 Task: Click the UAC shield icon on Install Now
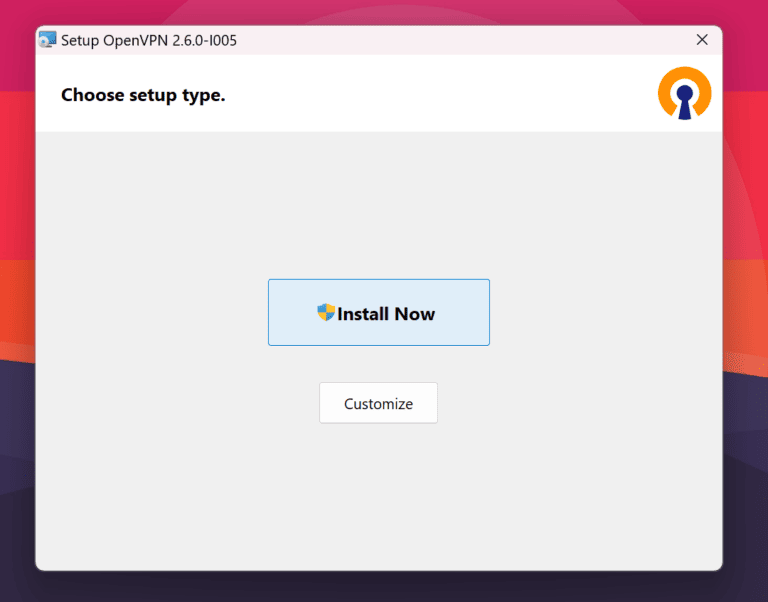(x=325, y=313)
